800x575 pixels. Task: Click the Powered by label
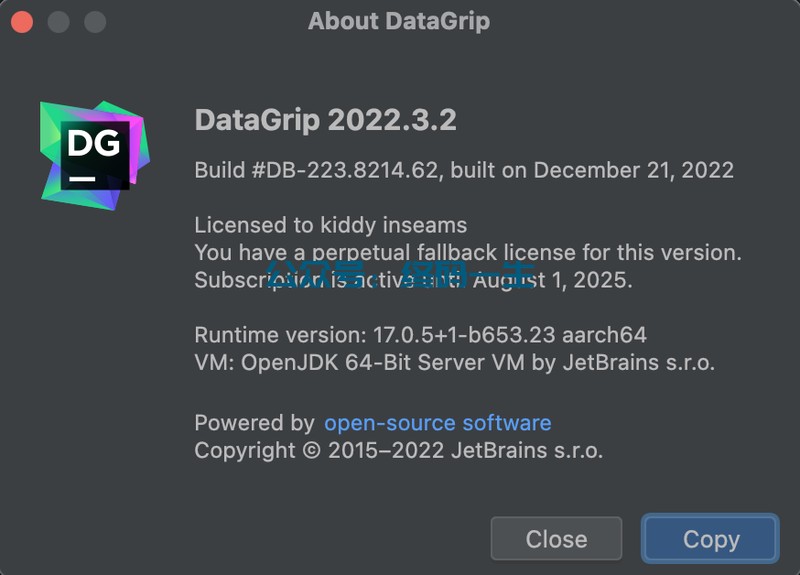click(x=254, y=423)
